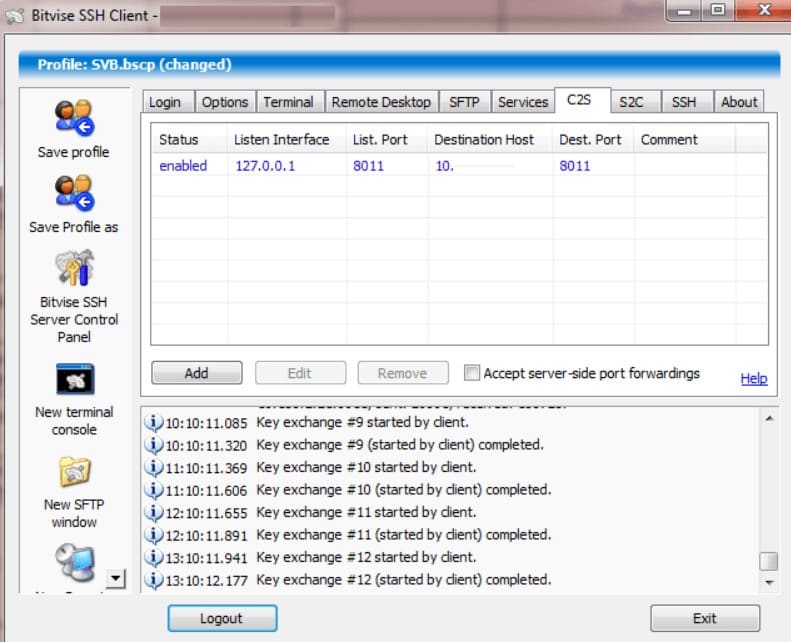This screenshot has height=642, width=791.
Task: Switch to the Options tab
Action: (225, 102)
